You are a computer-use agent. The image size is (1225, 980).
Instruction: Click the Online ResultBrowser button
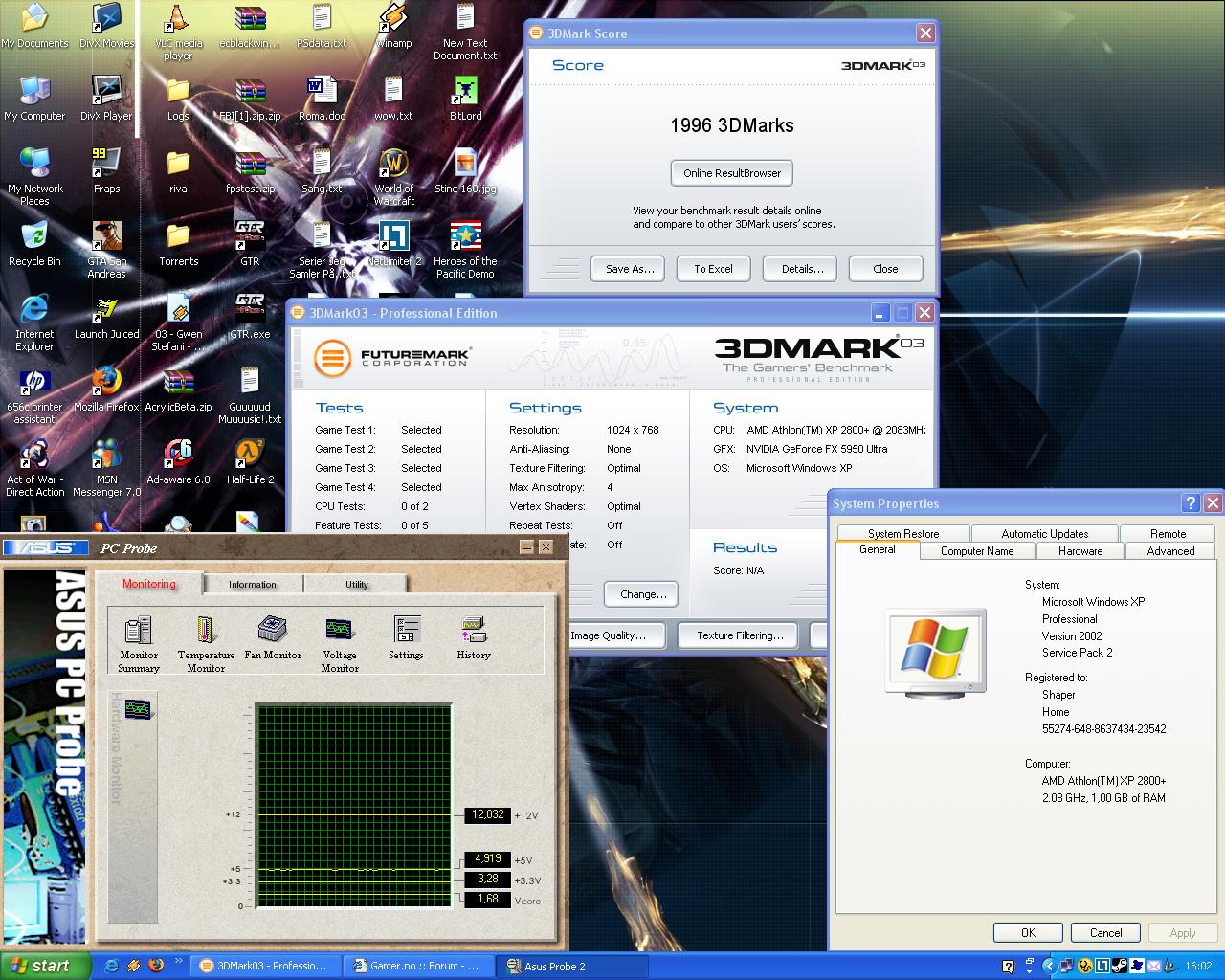732,173
